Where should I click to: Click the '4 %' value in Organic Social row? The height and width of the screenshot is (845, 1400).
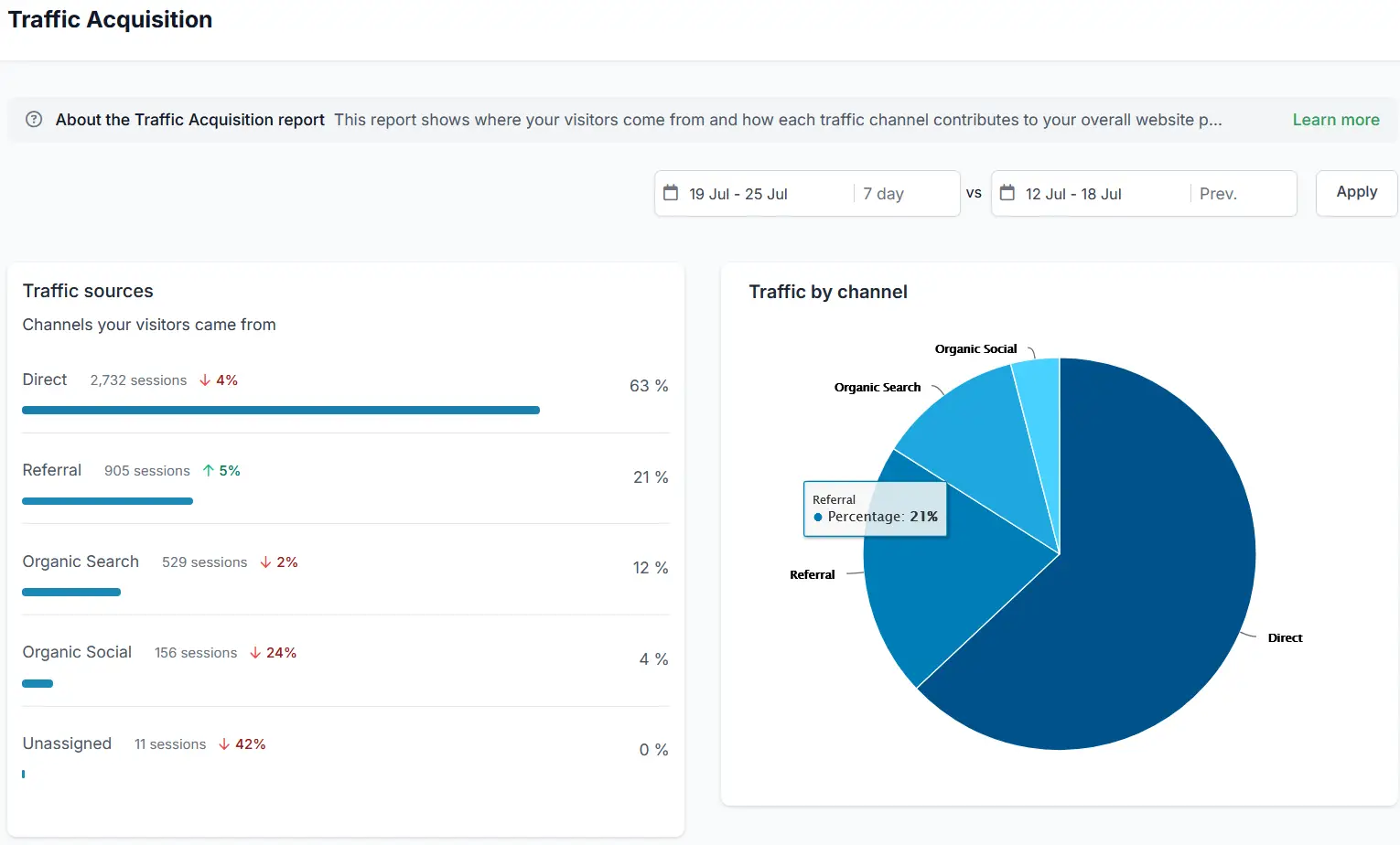coord(653,659)
